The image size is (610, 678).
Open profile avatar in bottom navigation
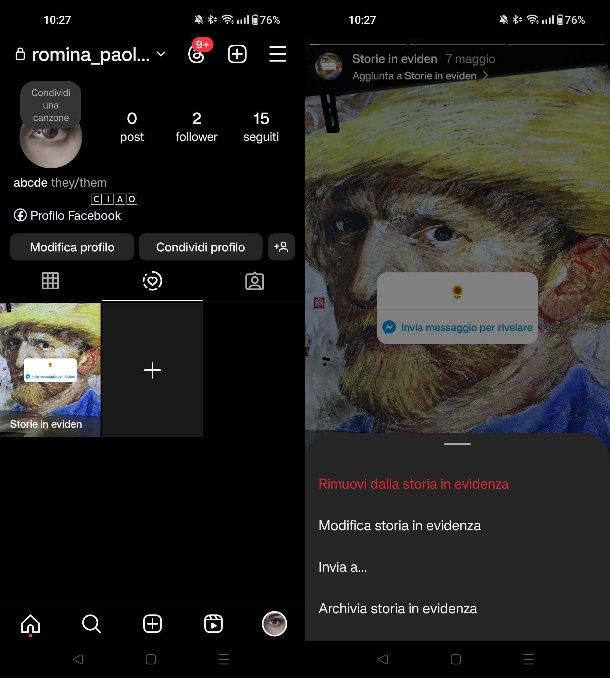(x=274, y=624)
